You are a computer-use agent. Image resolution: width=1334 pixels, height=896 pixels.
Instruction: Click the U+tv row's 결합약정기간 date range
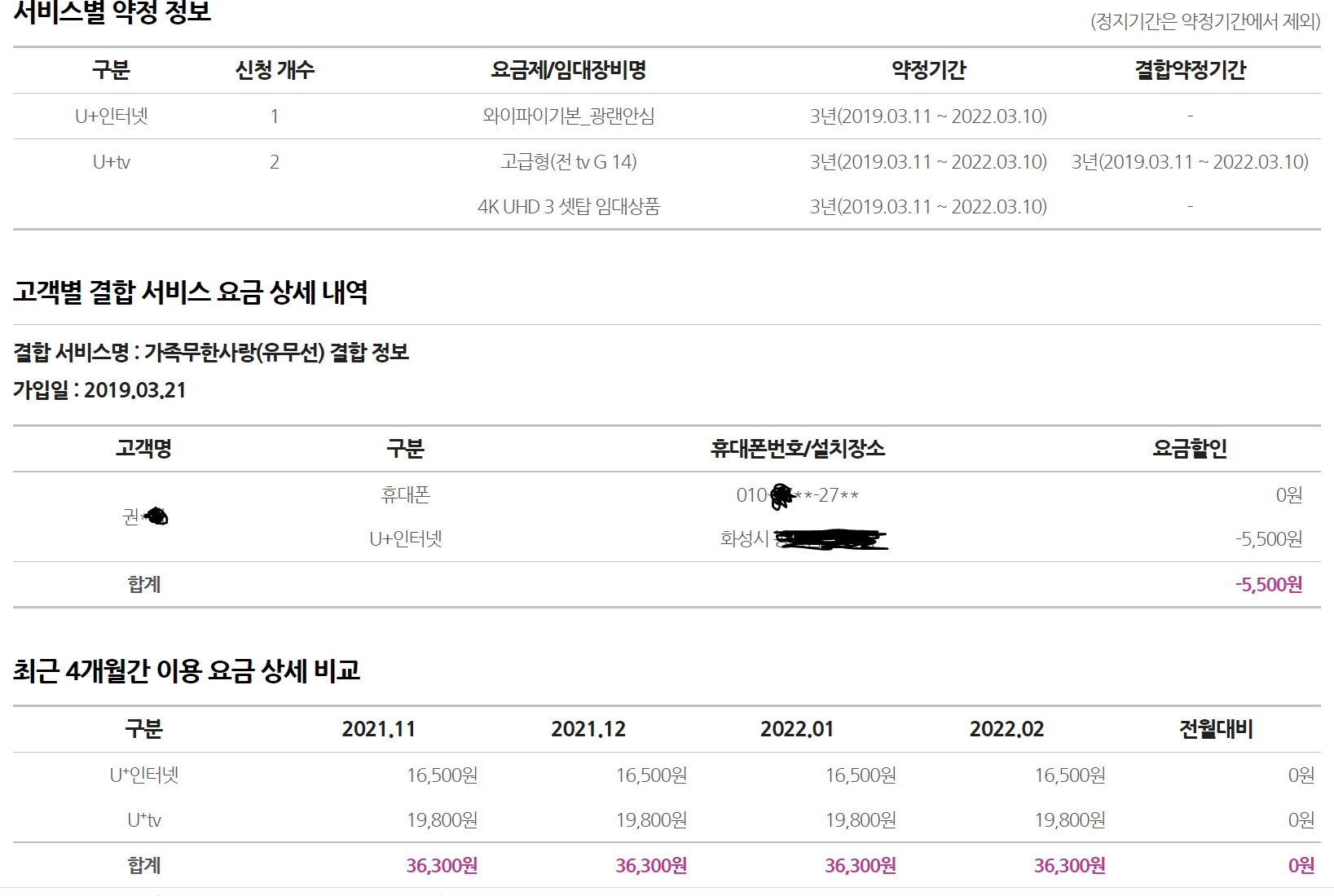coord(1190,162)
